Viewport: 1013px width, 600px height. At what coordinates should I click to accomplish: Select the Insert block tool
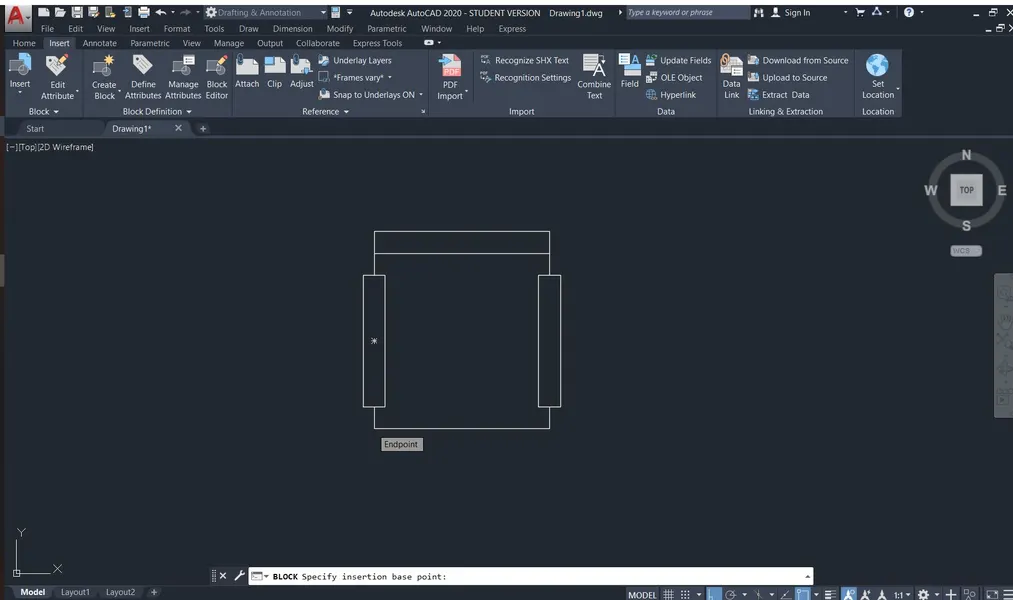pyautogui.click(x=19, y=72)
